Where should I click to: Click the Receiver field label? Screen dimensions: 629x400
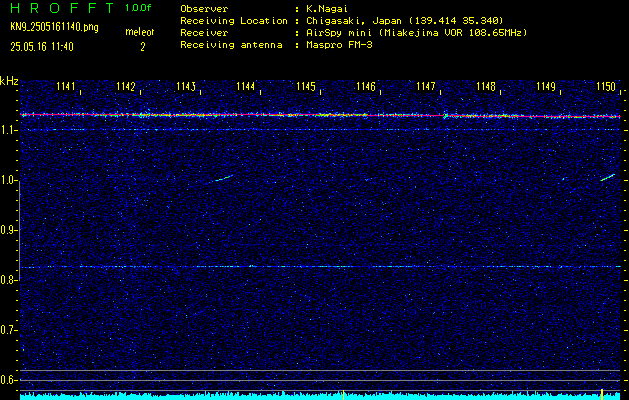[204, 33]
